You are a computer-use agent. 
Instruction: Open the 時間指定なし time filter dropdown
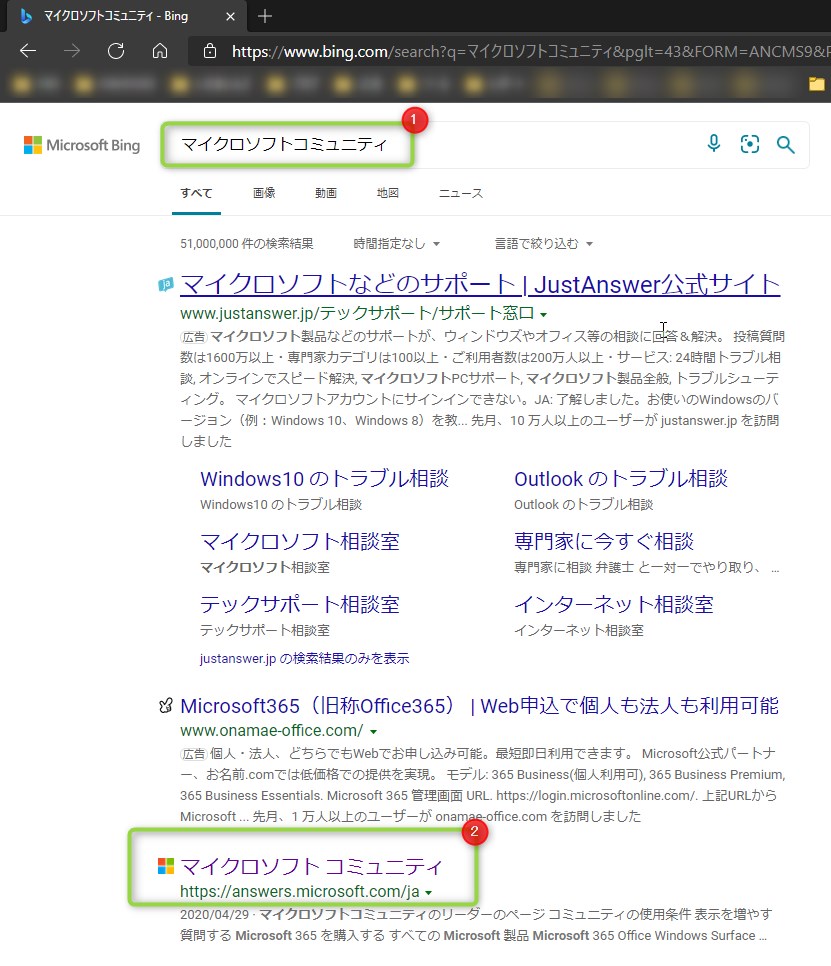(x=396, y=244)
